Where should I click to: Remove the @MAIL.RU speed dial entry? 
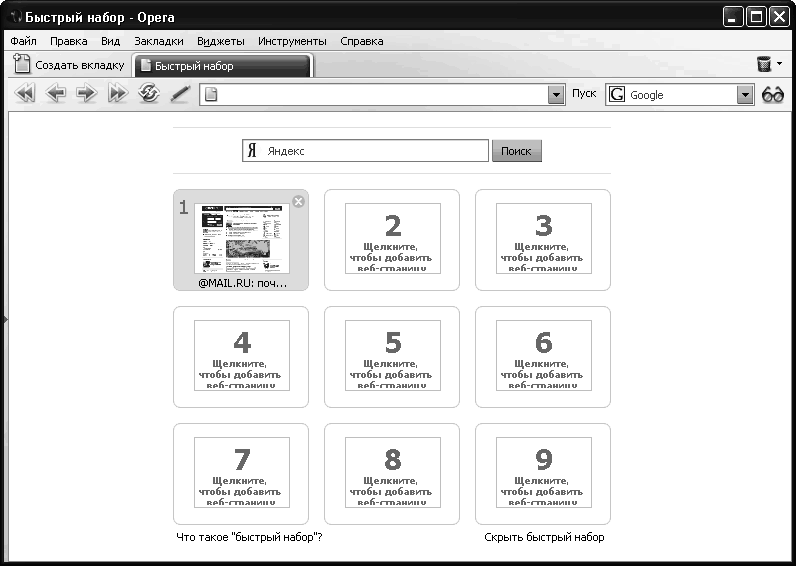click(x=298, y=201)
